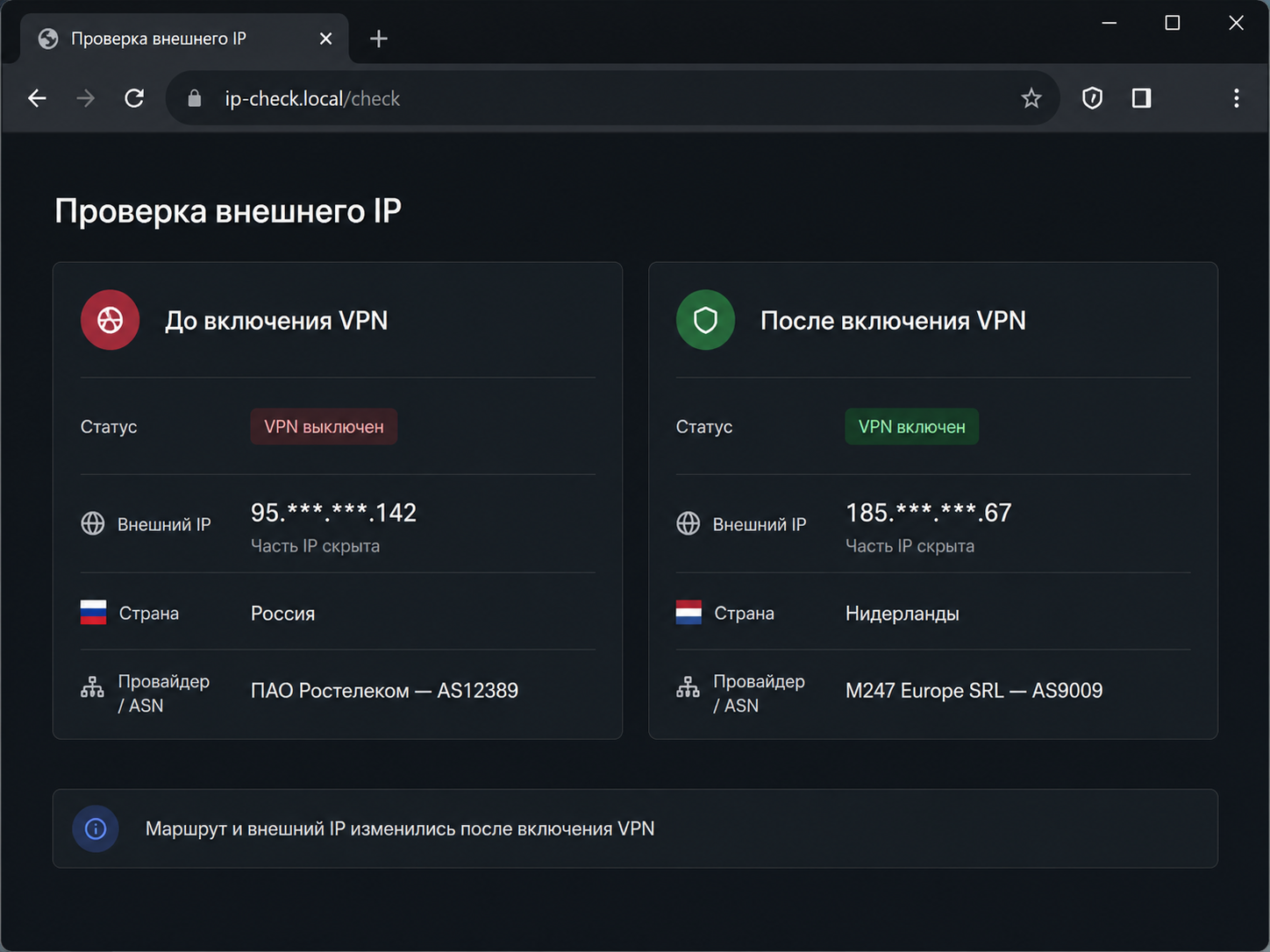Viewport: 1270px width, 952px height.
Task: Click the Страна label next to Netherlands flag
Action: point(745,614)
